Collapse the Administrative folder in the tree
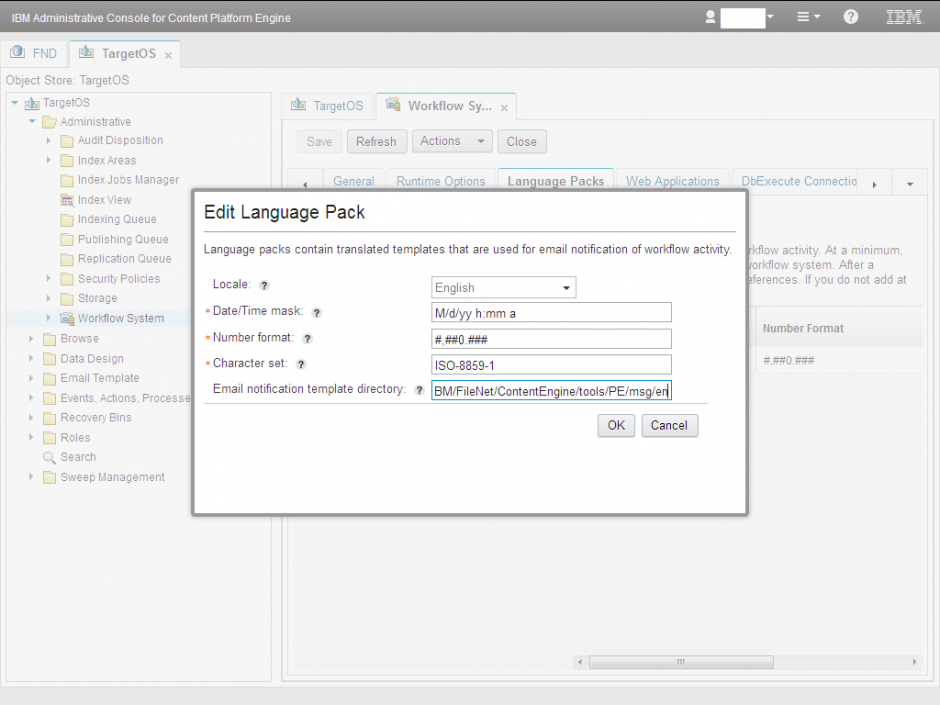 [31, 121]
